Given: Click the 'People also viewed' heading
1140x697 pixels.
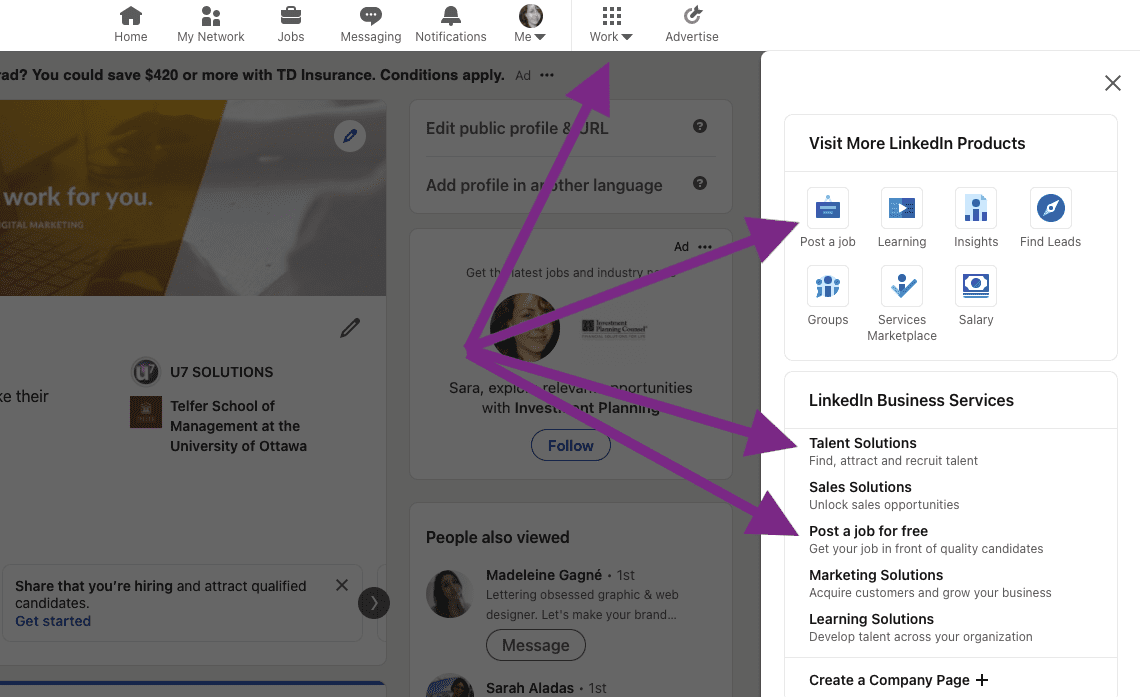Looking at the screenshot, I should click(497, 538).
